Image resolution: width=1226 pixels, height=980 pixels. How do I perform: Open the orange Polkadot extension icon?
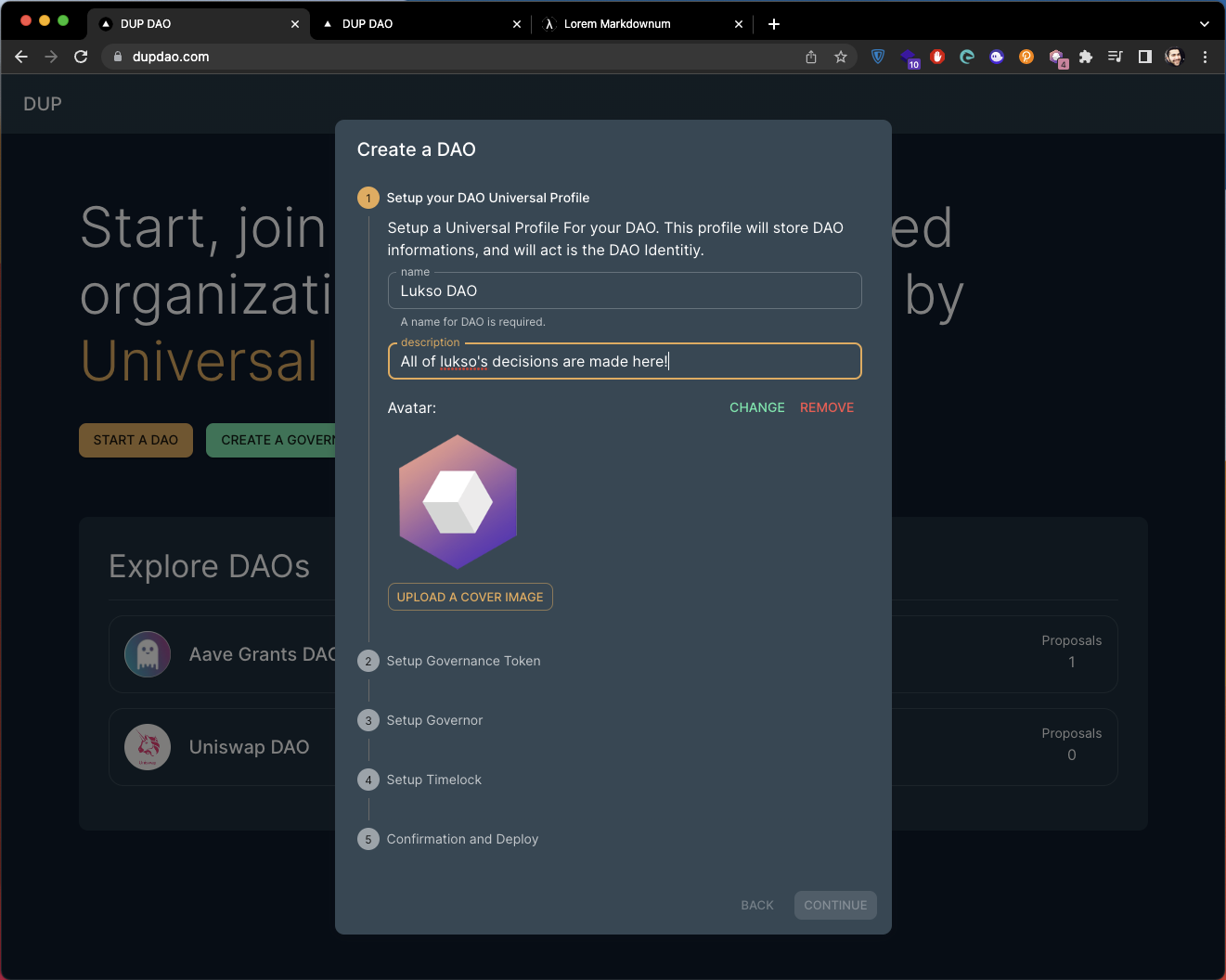(1026, 57)
